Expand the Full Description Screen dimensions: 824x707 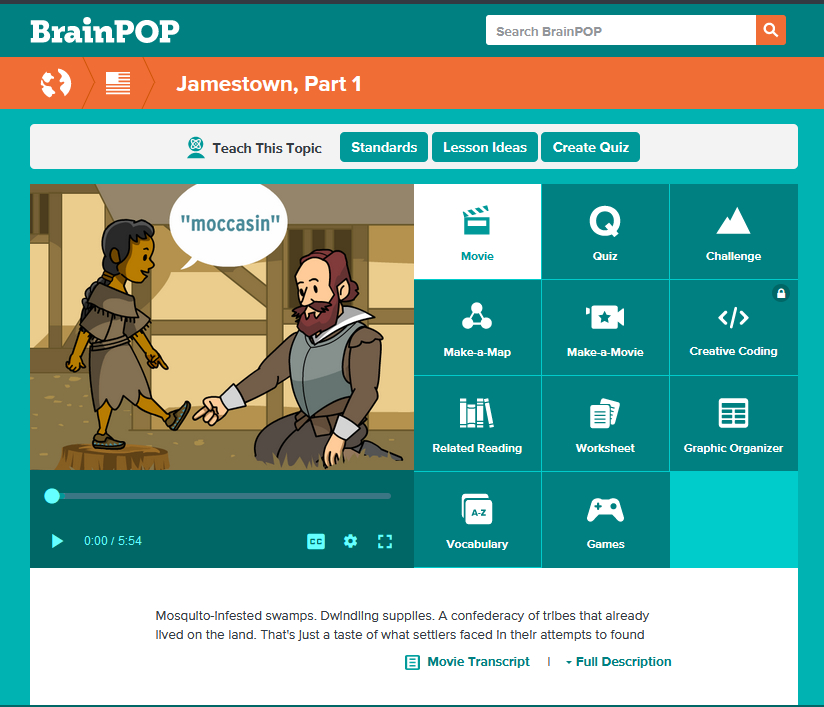(618, 662)
